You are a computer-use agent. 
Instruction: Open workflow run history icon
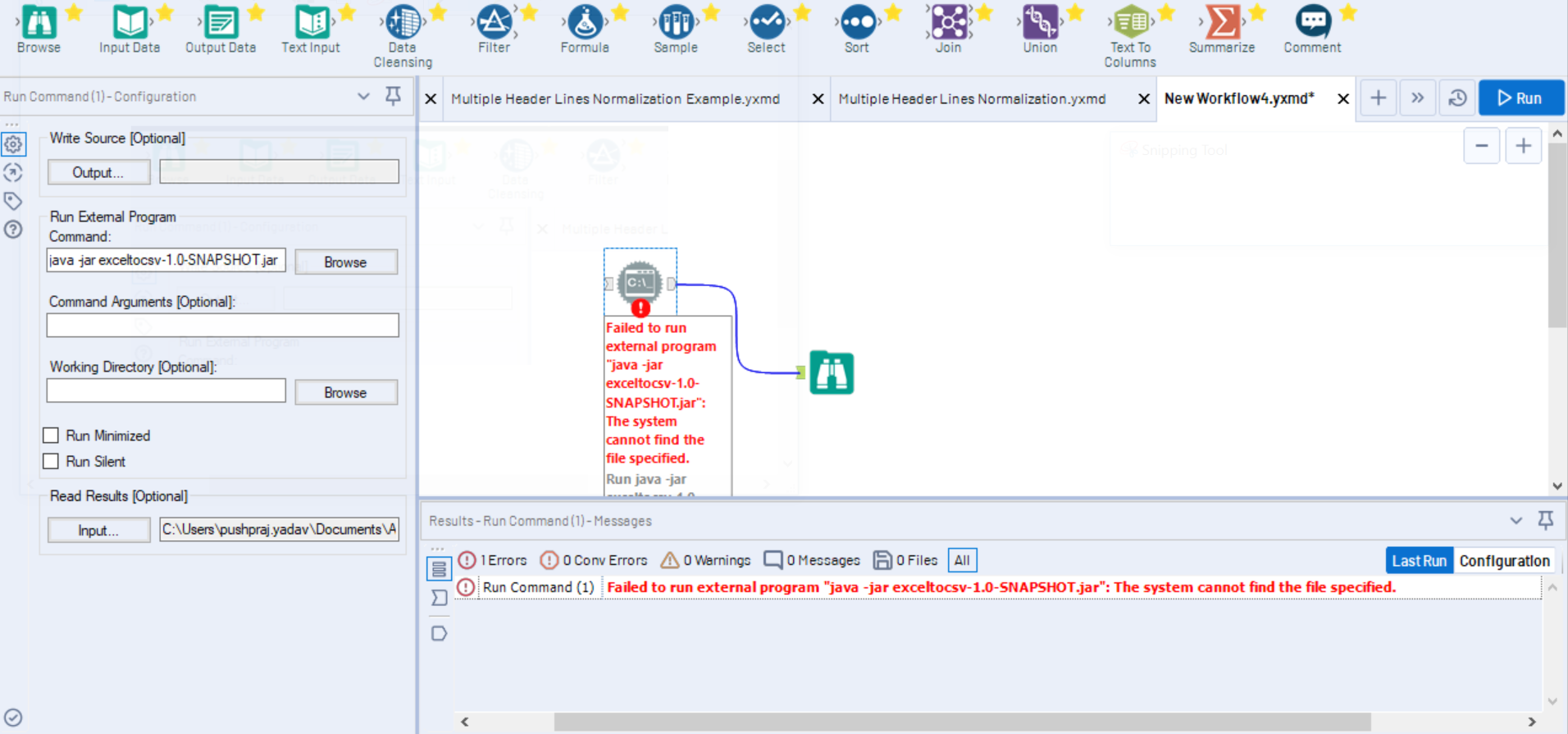click(1457, 98)
